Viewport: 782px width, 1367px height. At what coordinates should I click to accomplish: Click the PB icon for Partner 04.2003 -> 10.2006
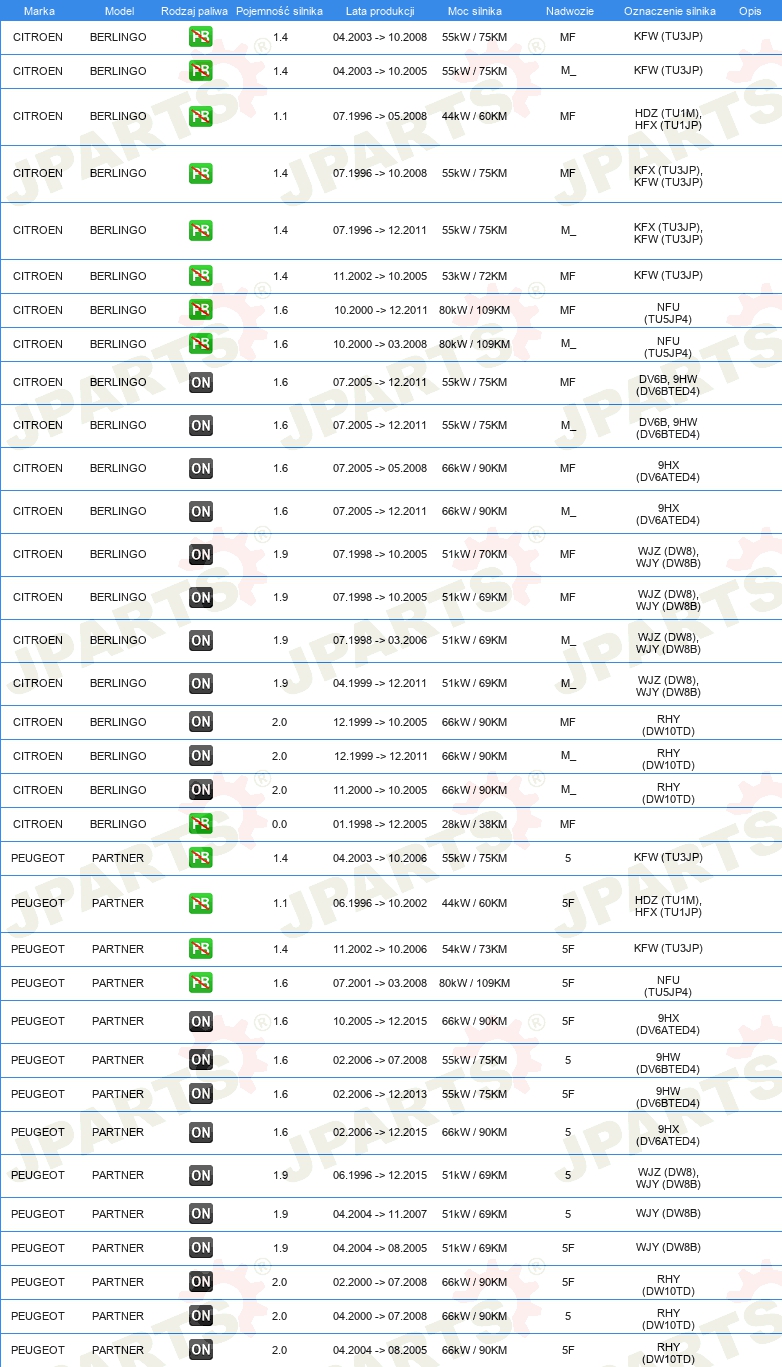point(201,858)
